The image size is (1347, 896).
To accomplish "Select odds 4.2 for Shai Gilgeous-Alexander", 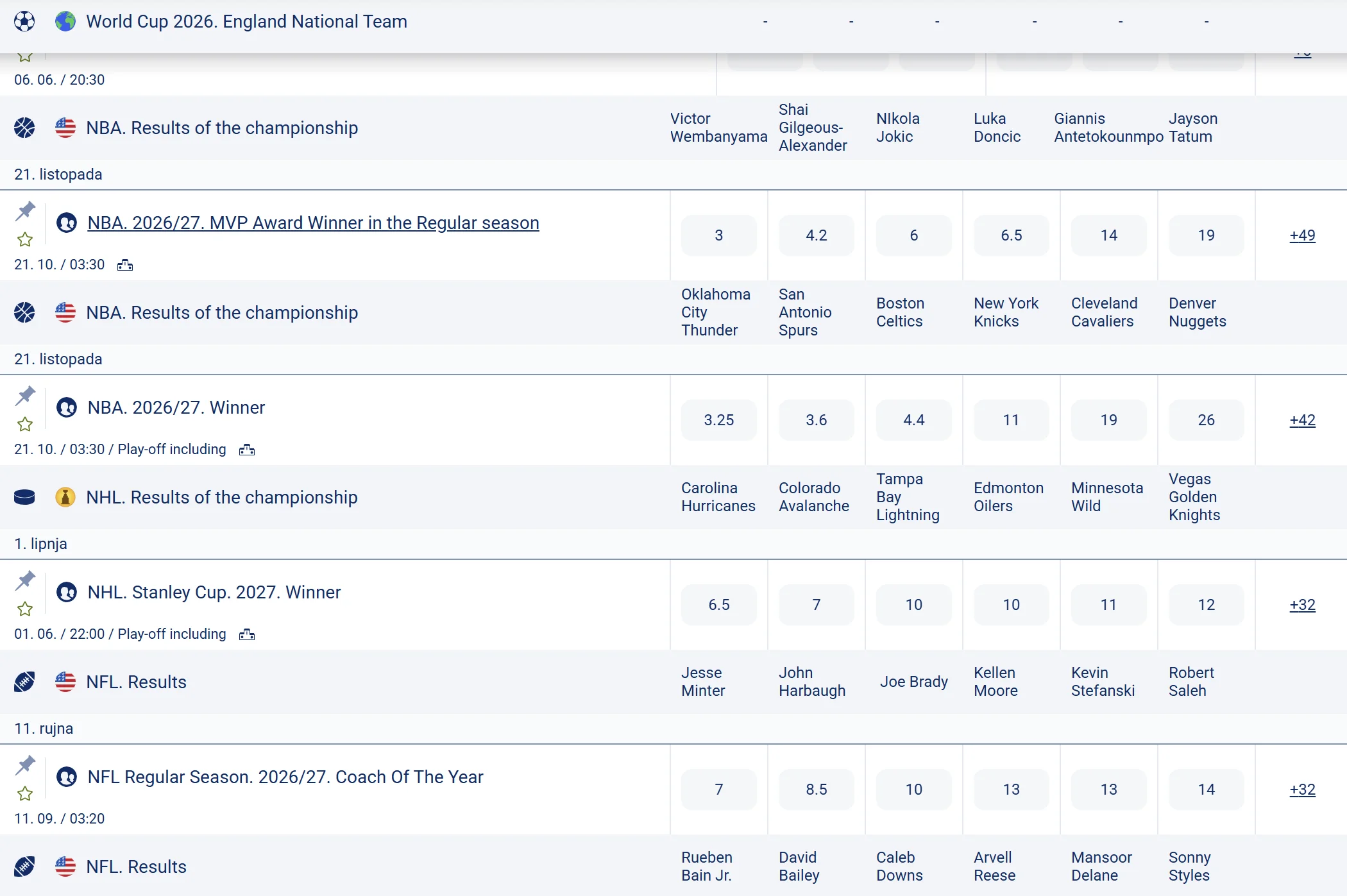I will (817, 235).
